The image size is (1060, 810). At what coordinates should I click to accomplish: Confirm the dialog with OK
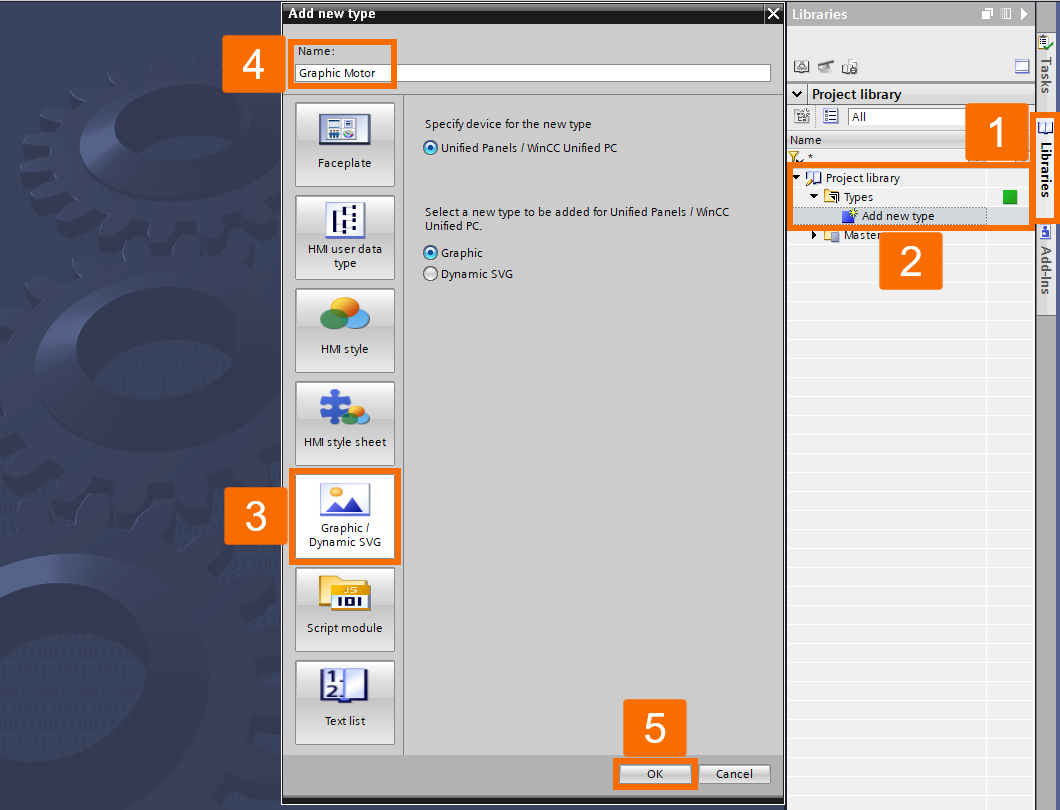pos(655,773)
